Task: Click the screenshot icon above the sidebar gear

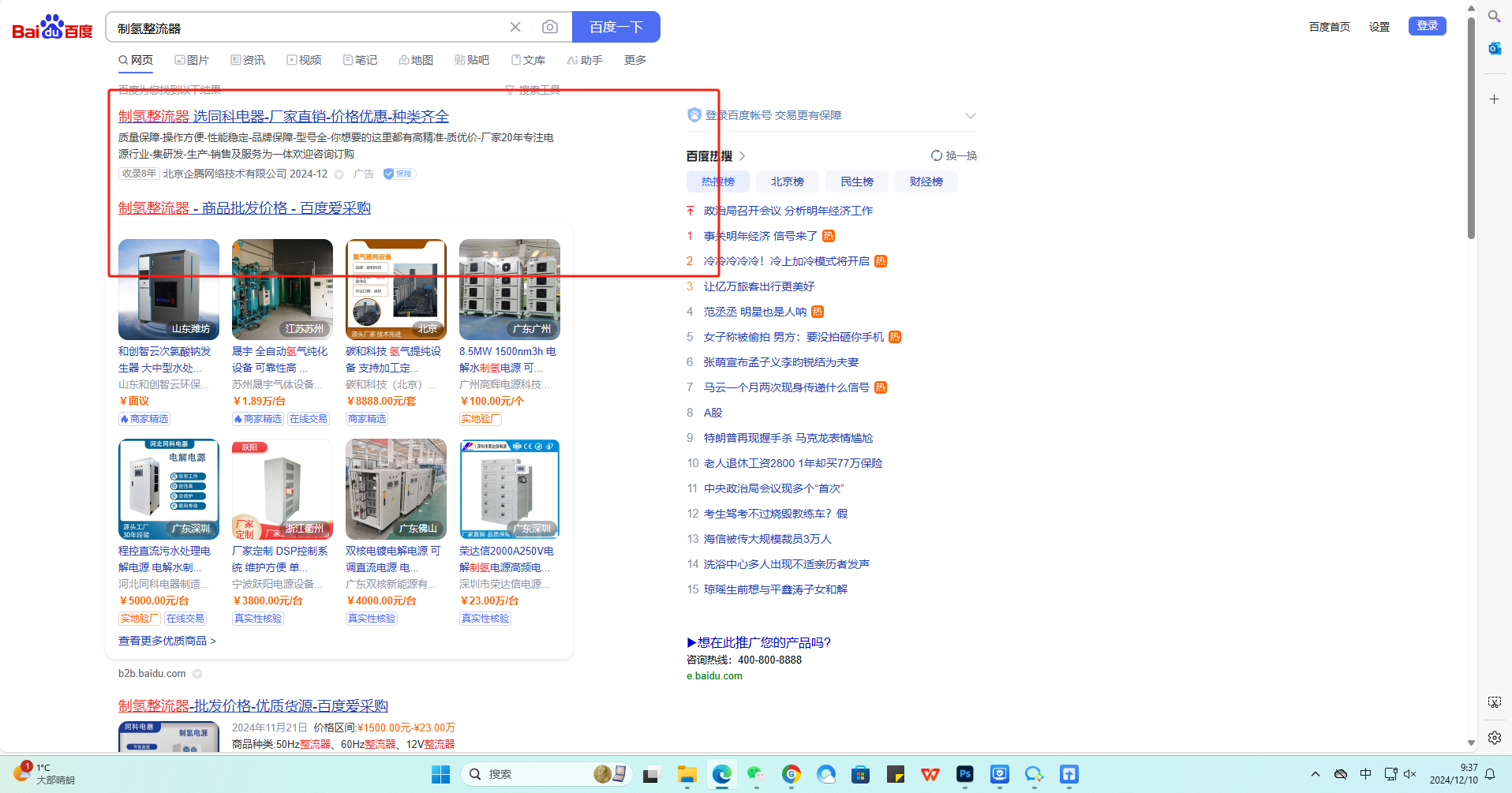Action: (x=1495, y=702)
